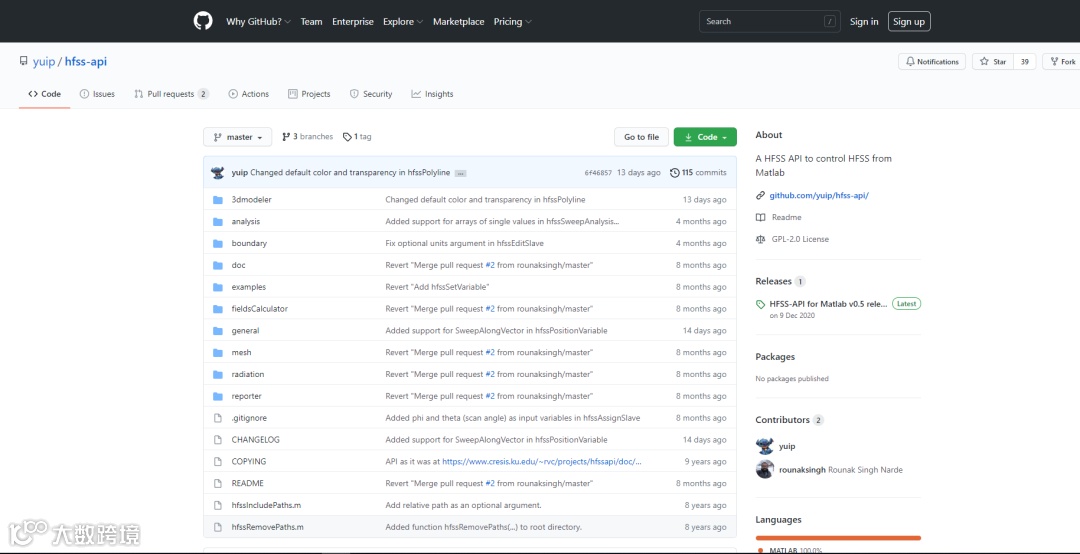Image resolution: width=1080 pixels, height=554 pixels.
Task: Click the GitHub Octocat logo
Action: (x=203, y=21)
